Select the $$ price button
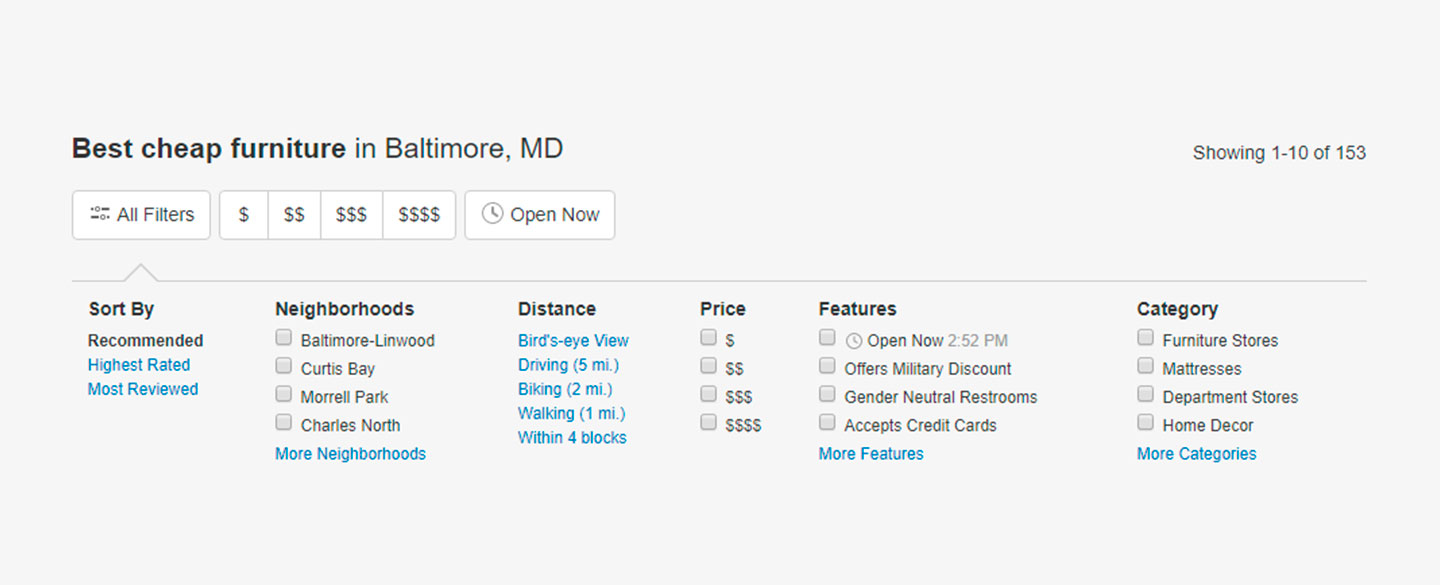The height and width of the screenshot is (585, 1440). [294, 215]
